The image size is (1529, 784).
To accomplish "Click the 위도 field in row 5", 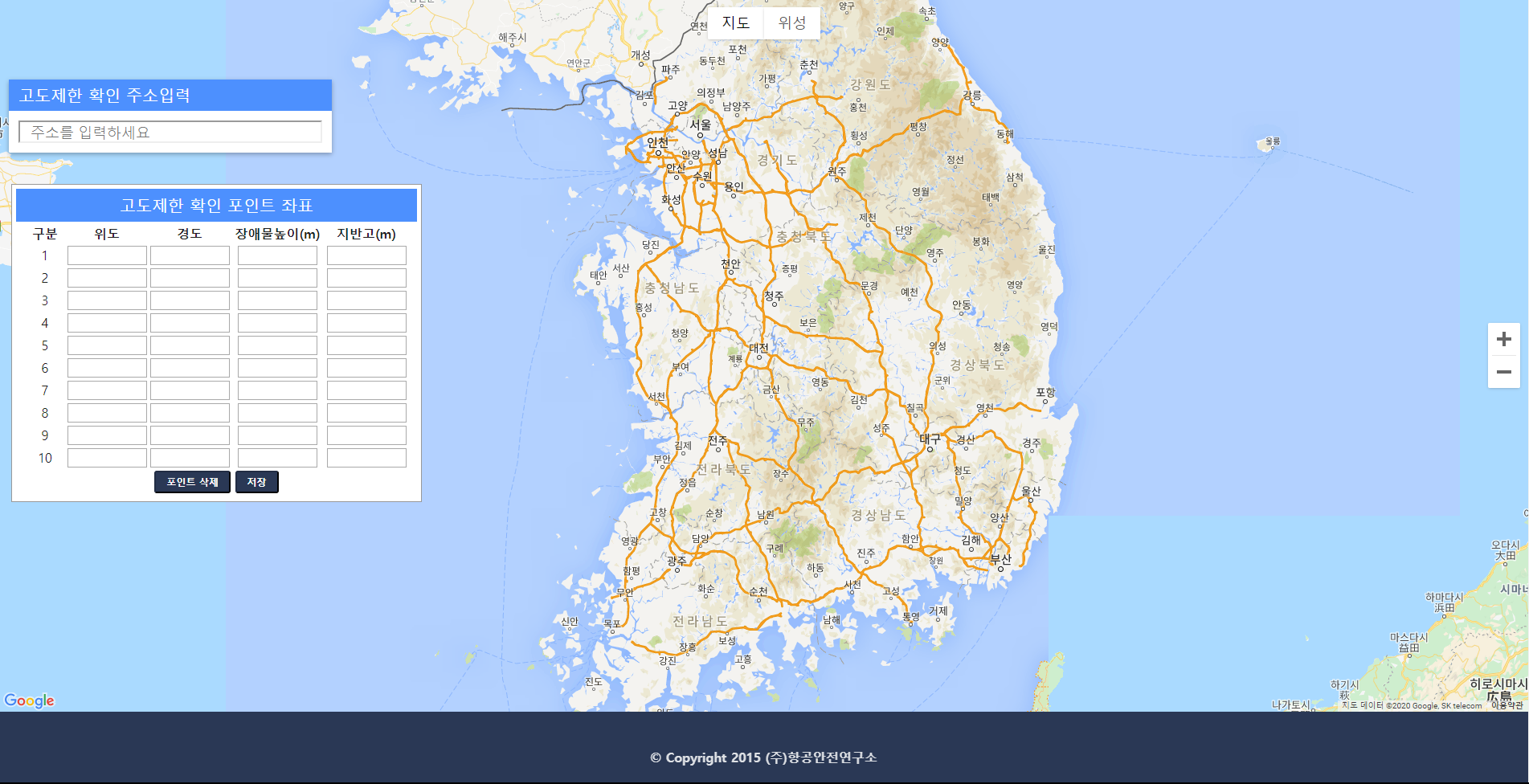I will [107, 345].
